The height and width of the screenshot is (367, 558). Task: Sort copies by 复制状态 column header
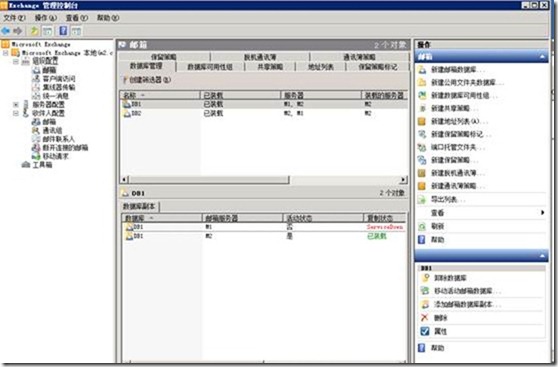384,218
